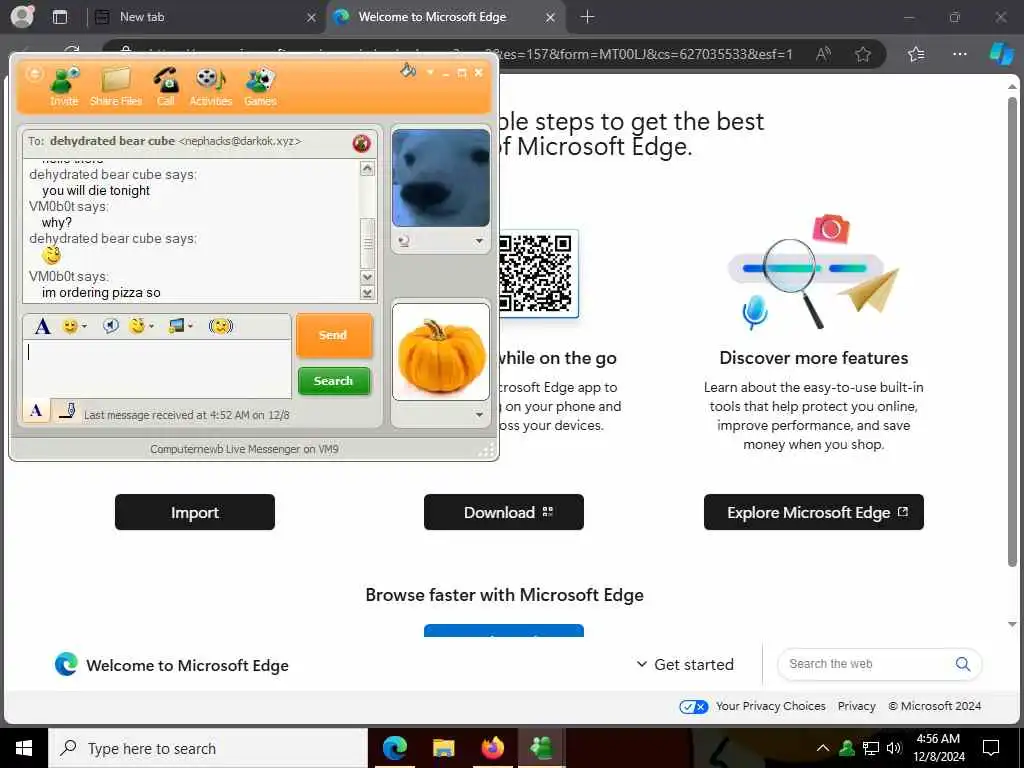Open a new browser tab with plus

(x=587, y=17)
